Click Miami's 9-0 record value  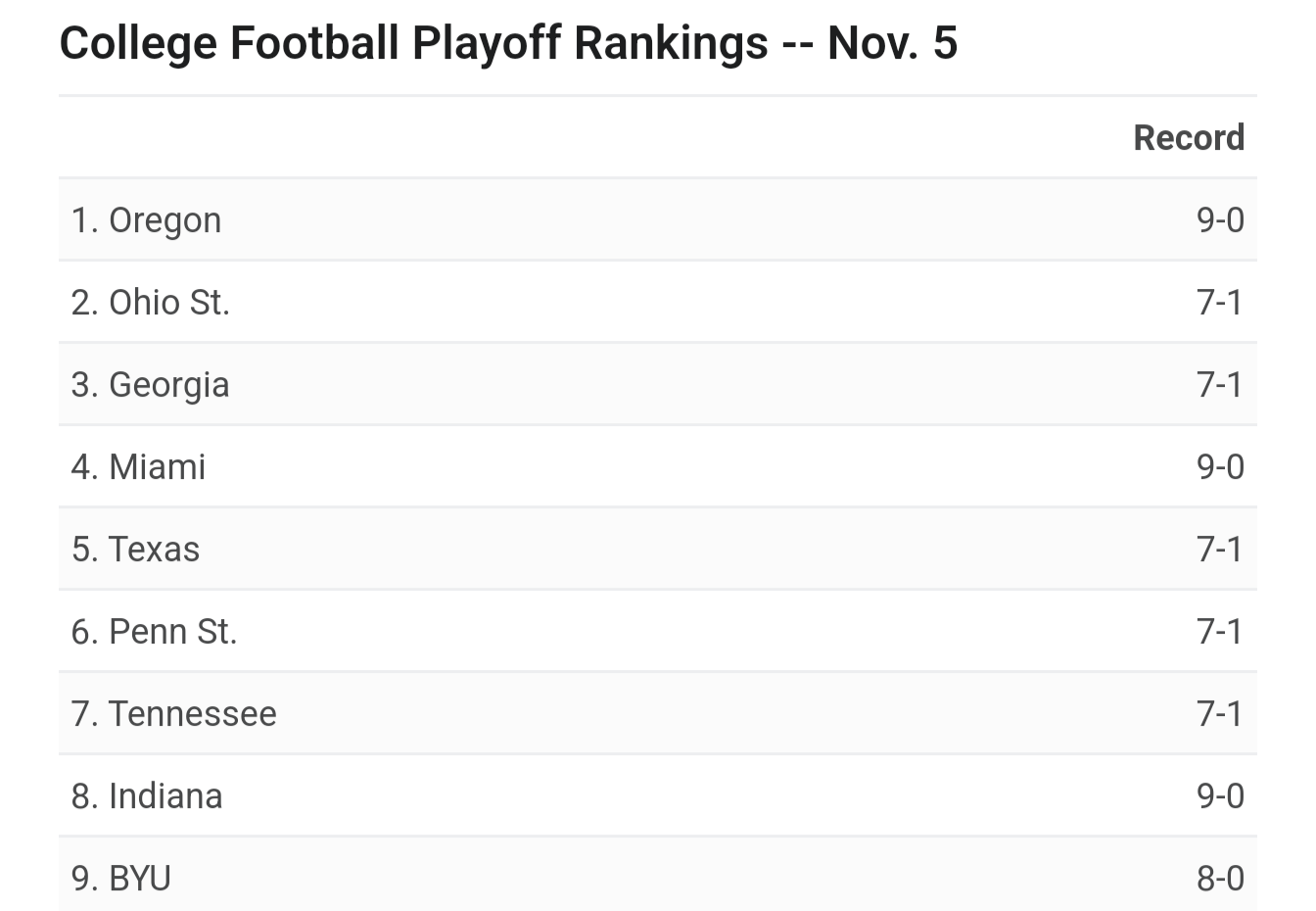pyautogui.click(x=1220, y=466)
